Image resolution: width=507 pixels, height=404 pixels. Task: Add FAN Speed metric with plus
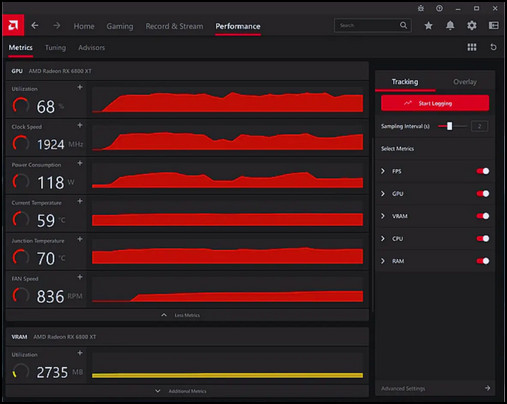(x=80, y=277)
